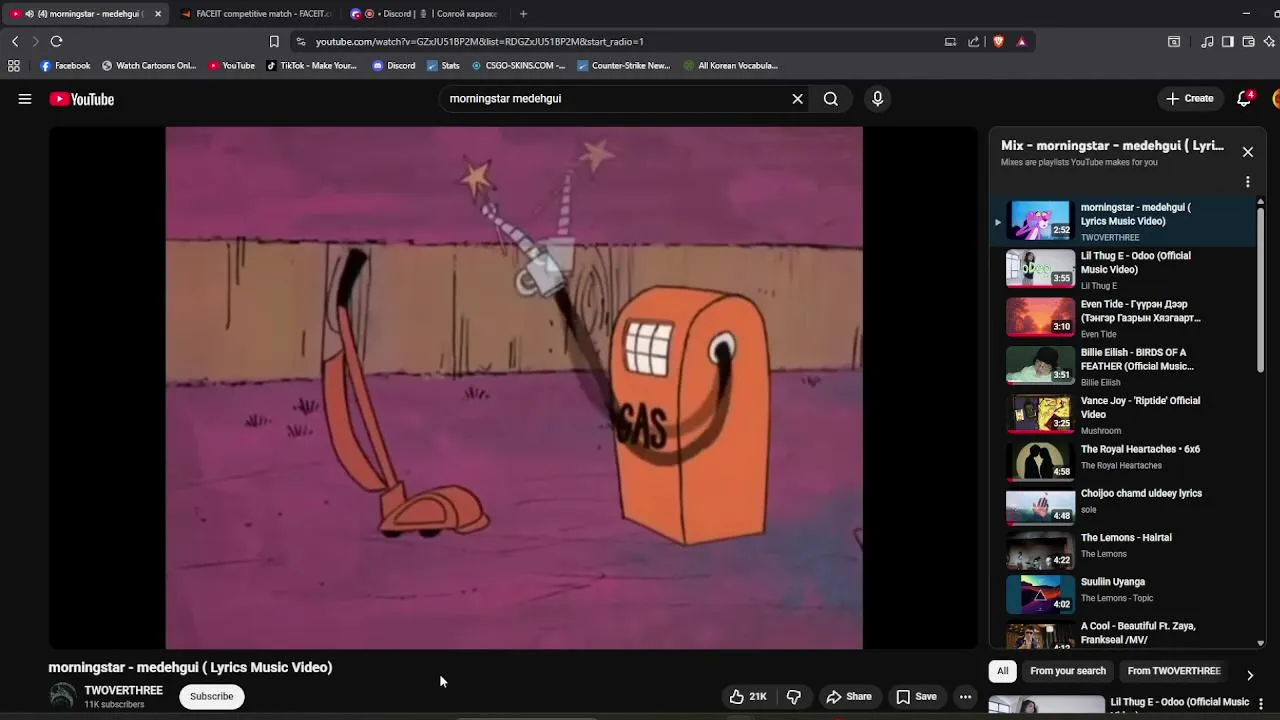Click the playlist panel scrollbar

1260,290
